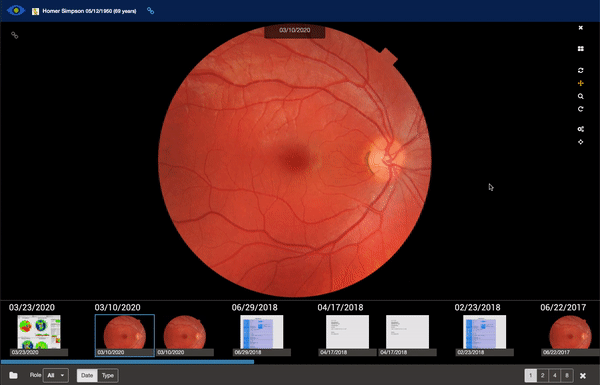Close the image viewer with top X
The image size is (600, 385).
click(580, 28)
